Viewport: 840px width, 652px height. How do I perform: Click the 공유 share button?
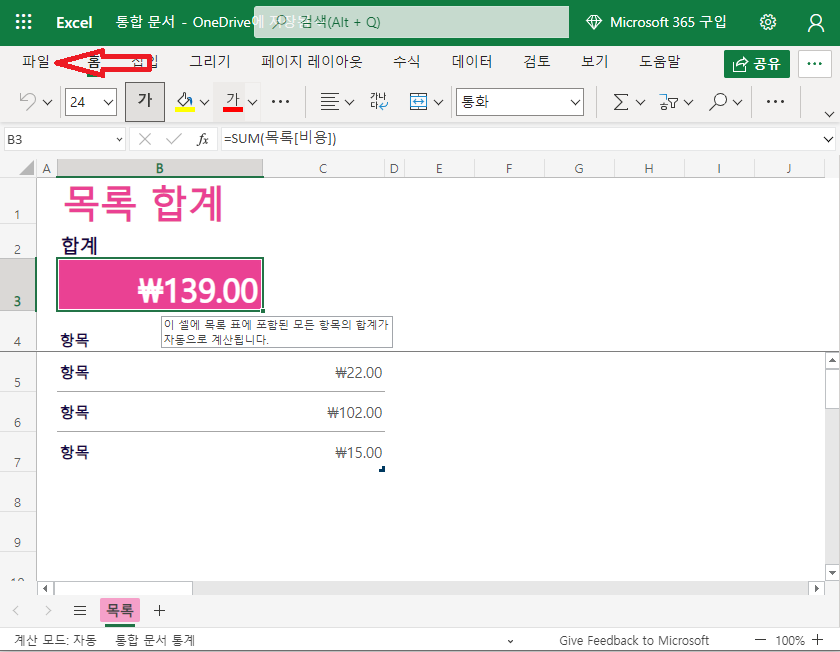tap(757, 62)
